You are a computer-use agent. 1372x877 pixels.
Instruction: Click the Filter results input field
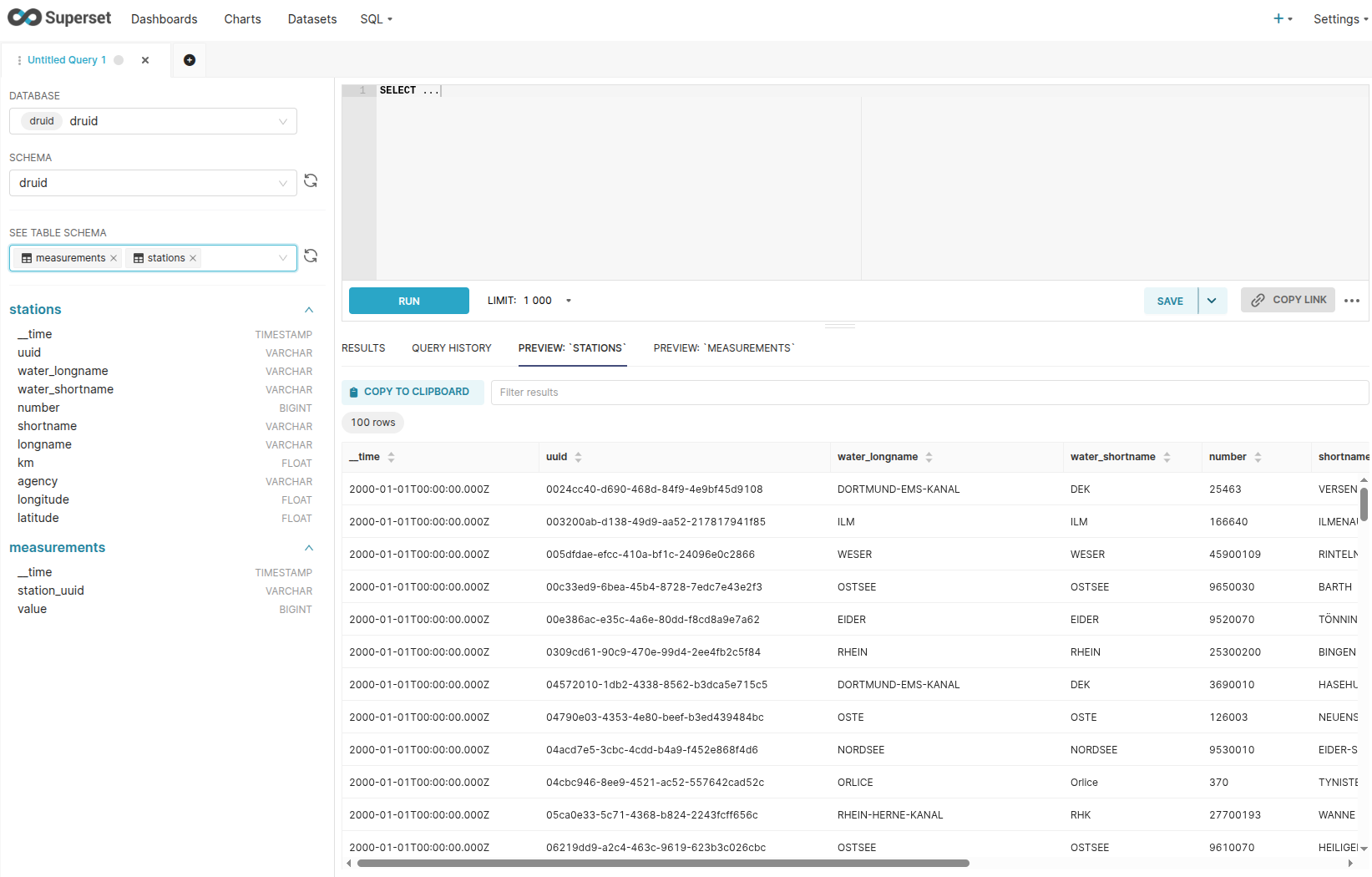click(929, 393)
